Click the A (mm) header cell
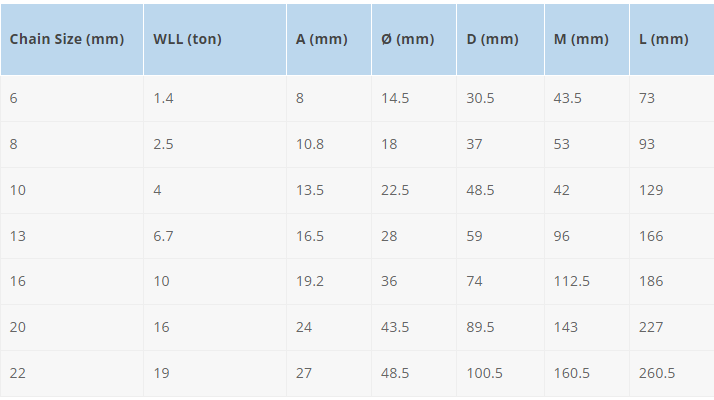The height and width of the screenshot is (400, 714). (x=329, y=39)
